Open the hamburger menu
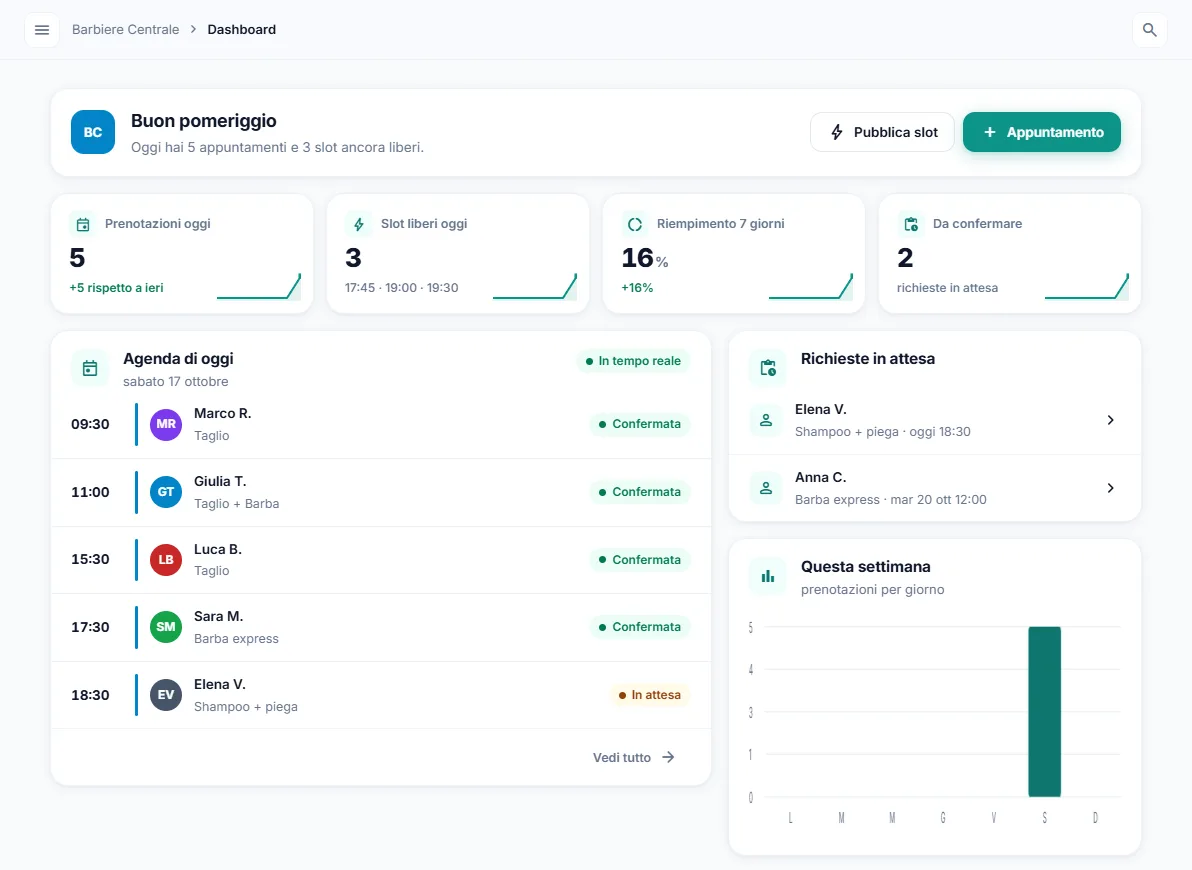The height and width of the screenshot is (870, 1192). click(42, 30)
